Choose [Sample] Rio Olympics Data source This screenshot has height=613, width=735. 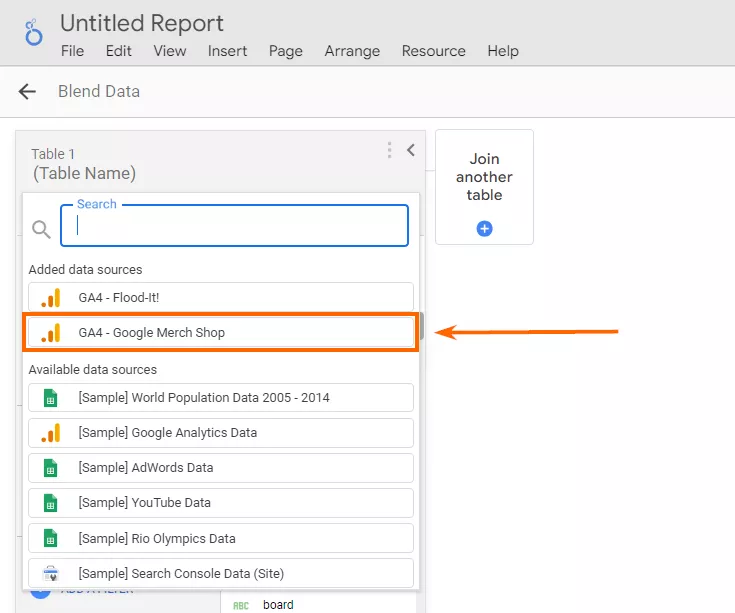click(x=221, y=538)
